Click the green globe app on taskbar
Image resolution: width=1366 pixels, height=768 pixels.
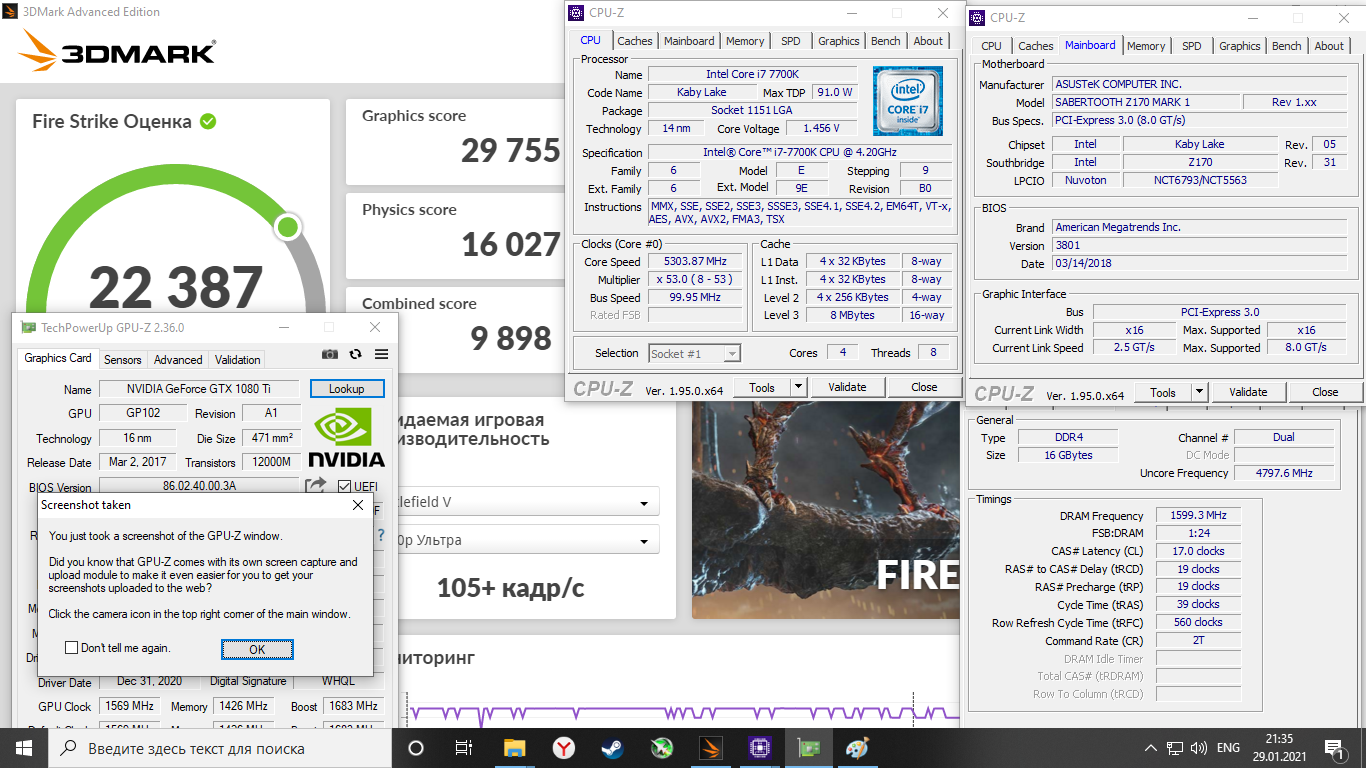(661, 748)
